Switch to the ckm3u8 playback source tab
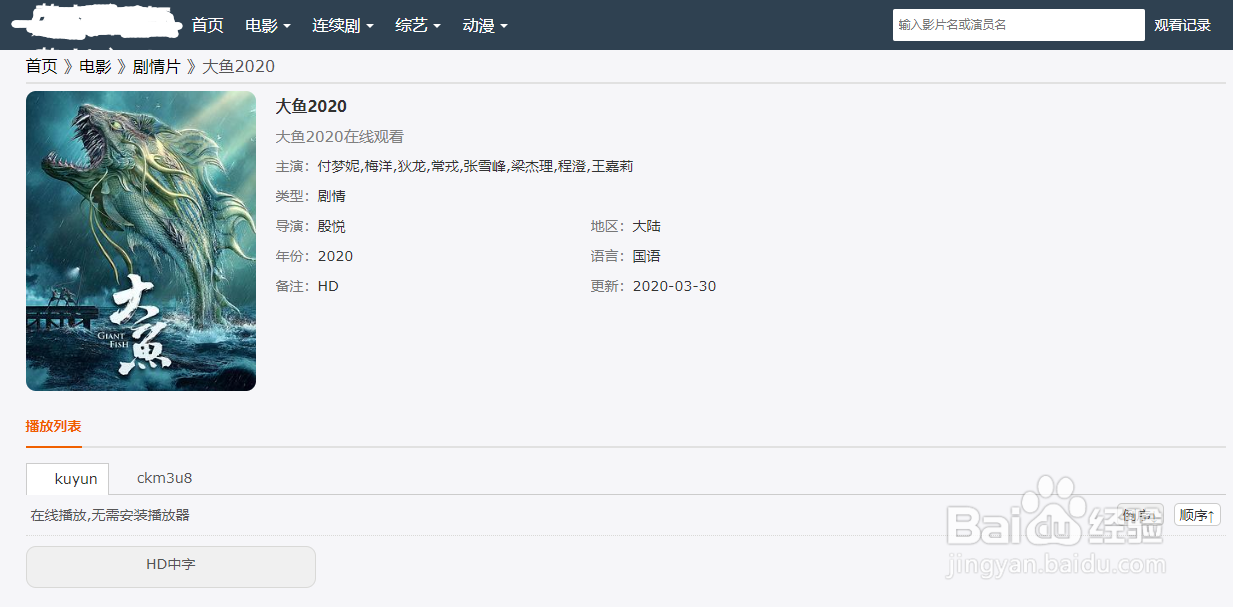The width and height of the screenshot is (1233, 607). [x=164, y=478]
